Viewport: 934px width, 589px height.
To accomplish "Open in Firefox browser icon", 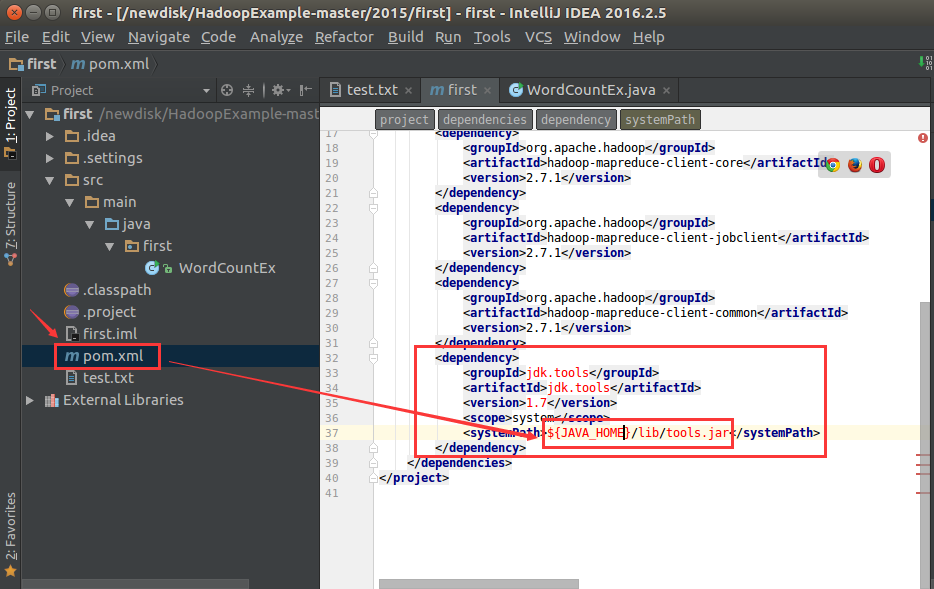I will click(x=854, y=165).
